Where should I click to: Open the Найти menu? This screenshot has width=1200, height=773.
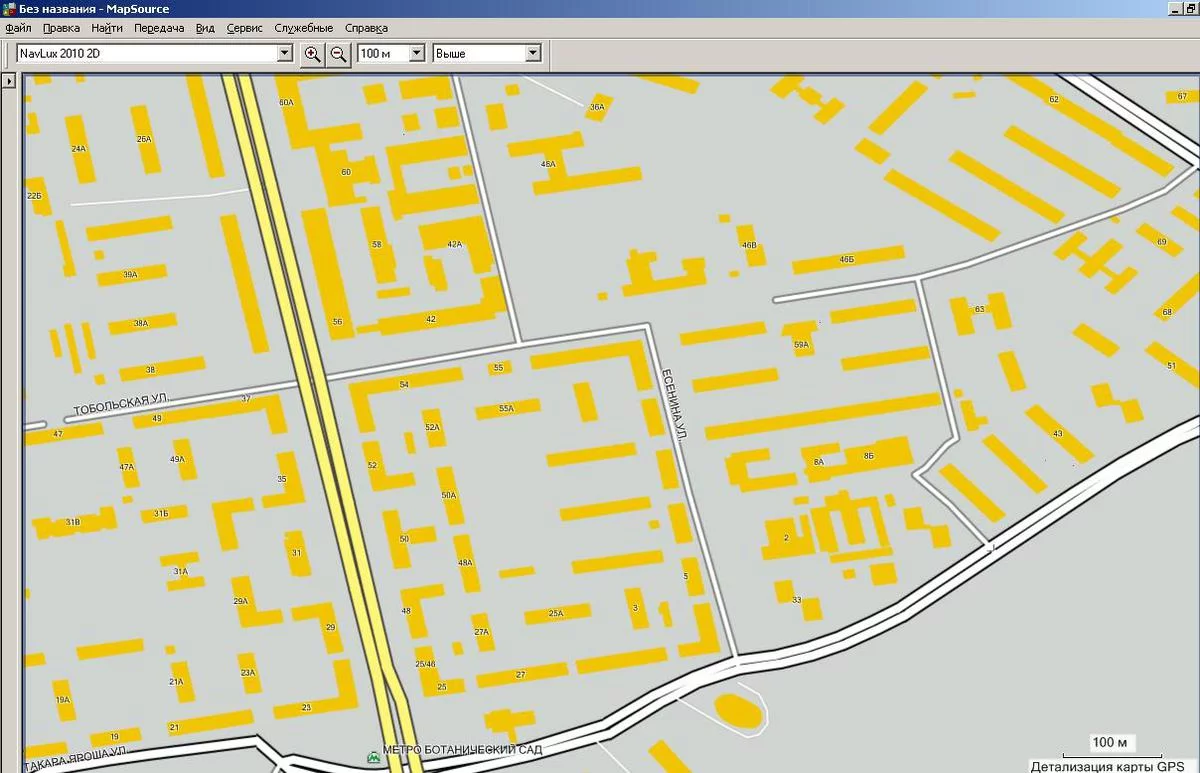click(x=107, y=28)
